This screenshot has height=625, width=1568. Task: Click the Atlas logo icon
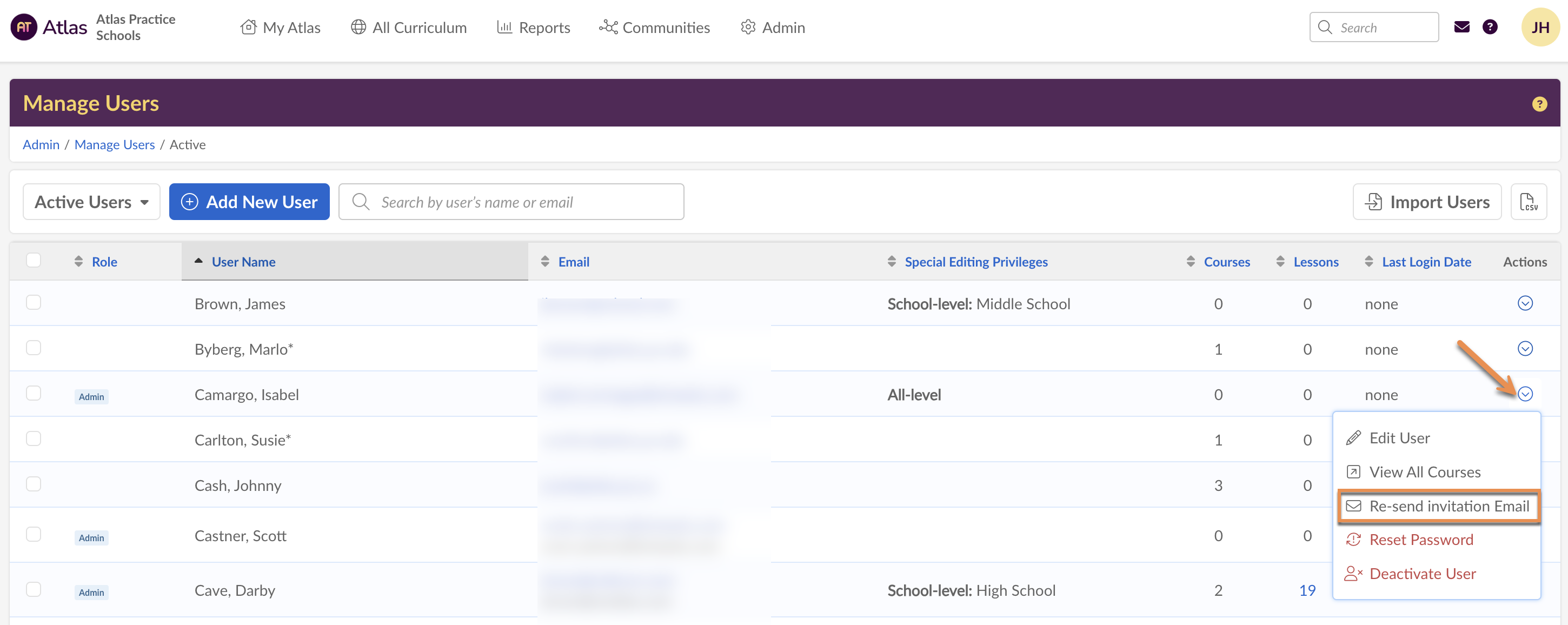(x=24, y=28)
